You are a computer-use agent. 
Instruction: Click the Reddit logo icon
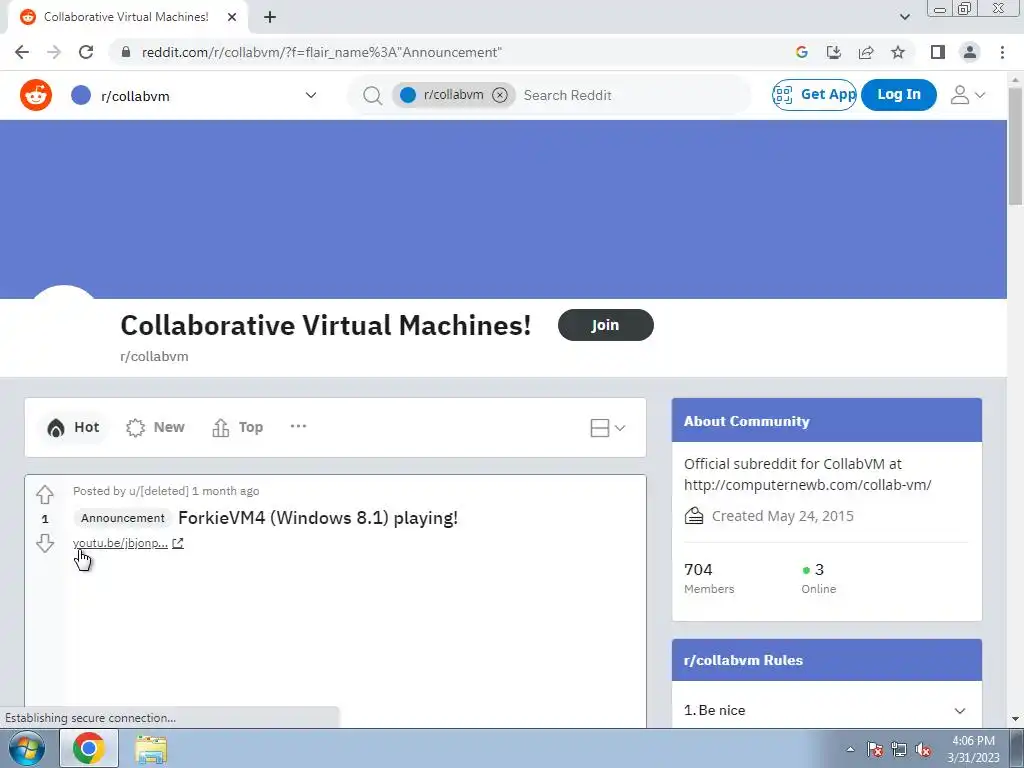(36, 95)
